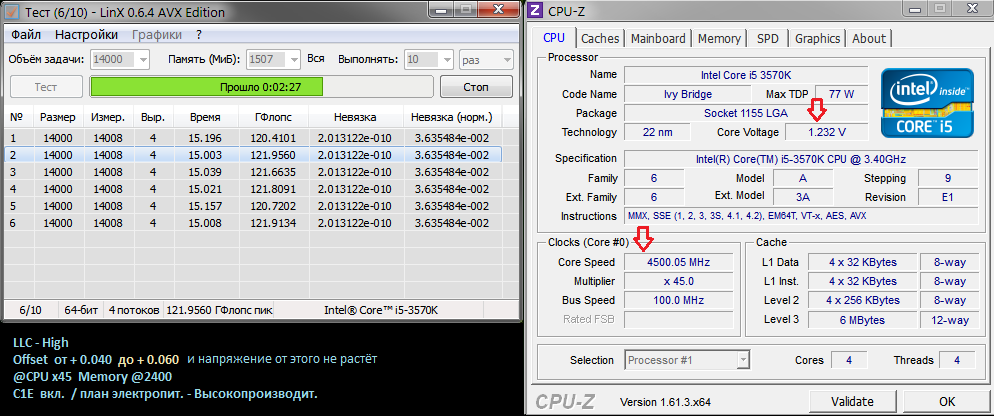The height and width of the screenshot is (416, 994).
Task: Click the Intel Core i5 logo badge
Action: (927, 103)
